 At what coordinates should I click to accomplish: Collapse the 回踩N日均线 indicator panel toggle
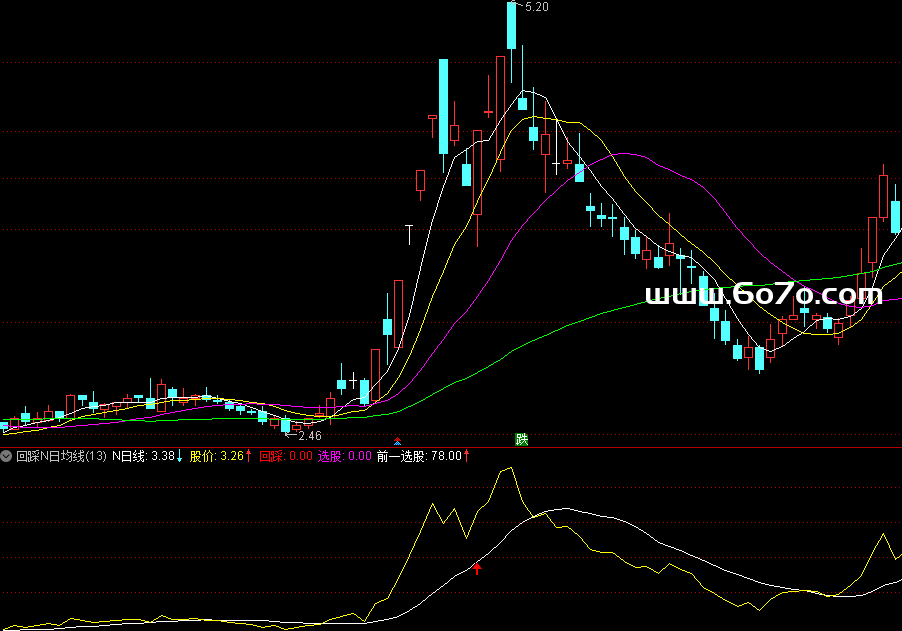8,456
